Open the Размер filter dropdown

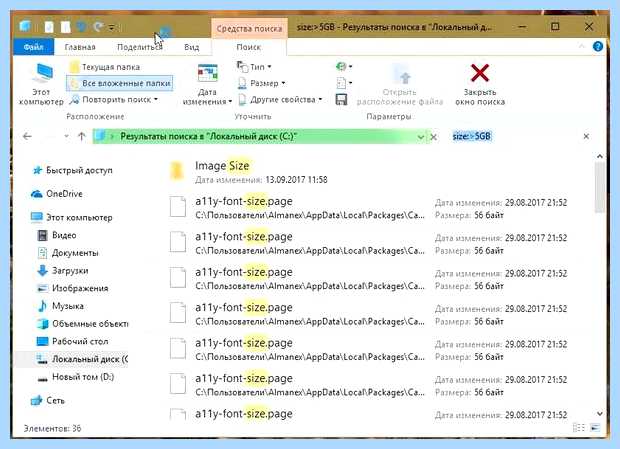(x=261, y=83)
